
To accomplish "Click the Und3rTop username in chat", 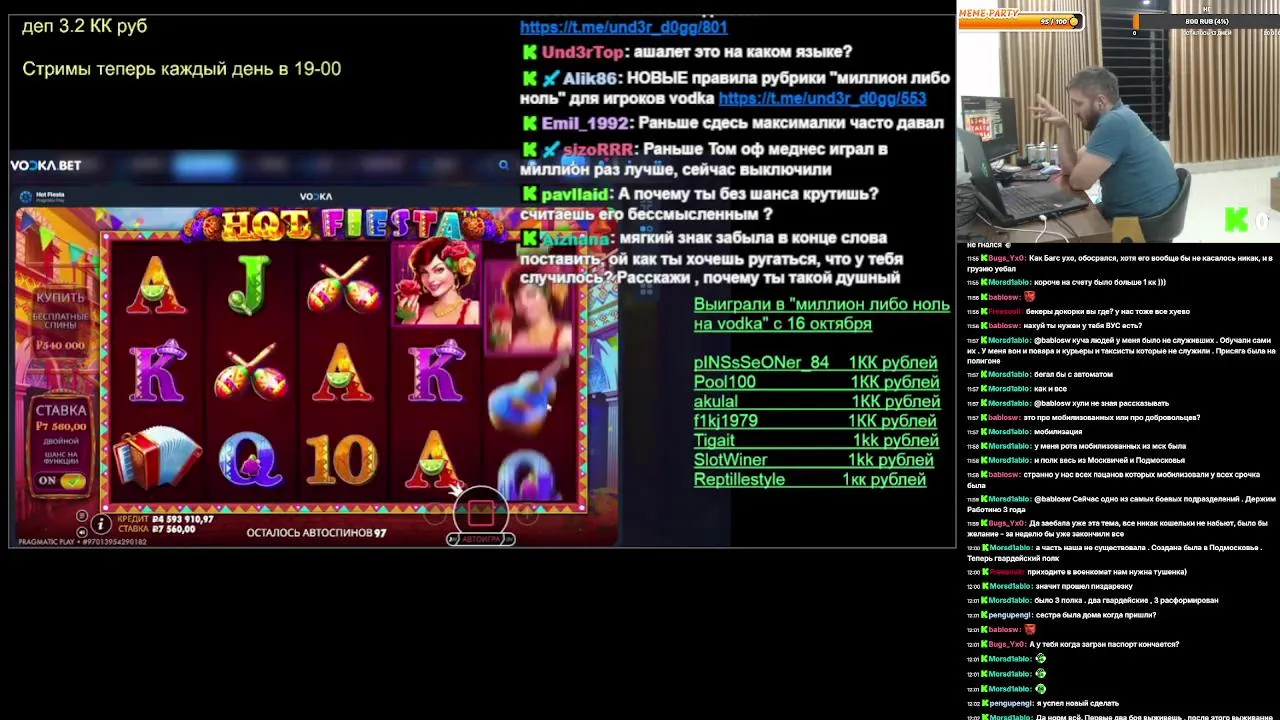I will [x=583, y=52].
